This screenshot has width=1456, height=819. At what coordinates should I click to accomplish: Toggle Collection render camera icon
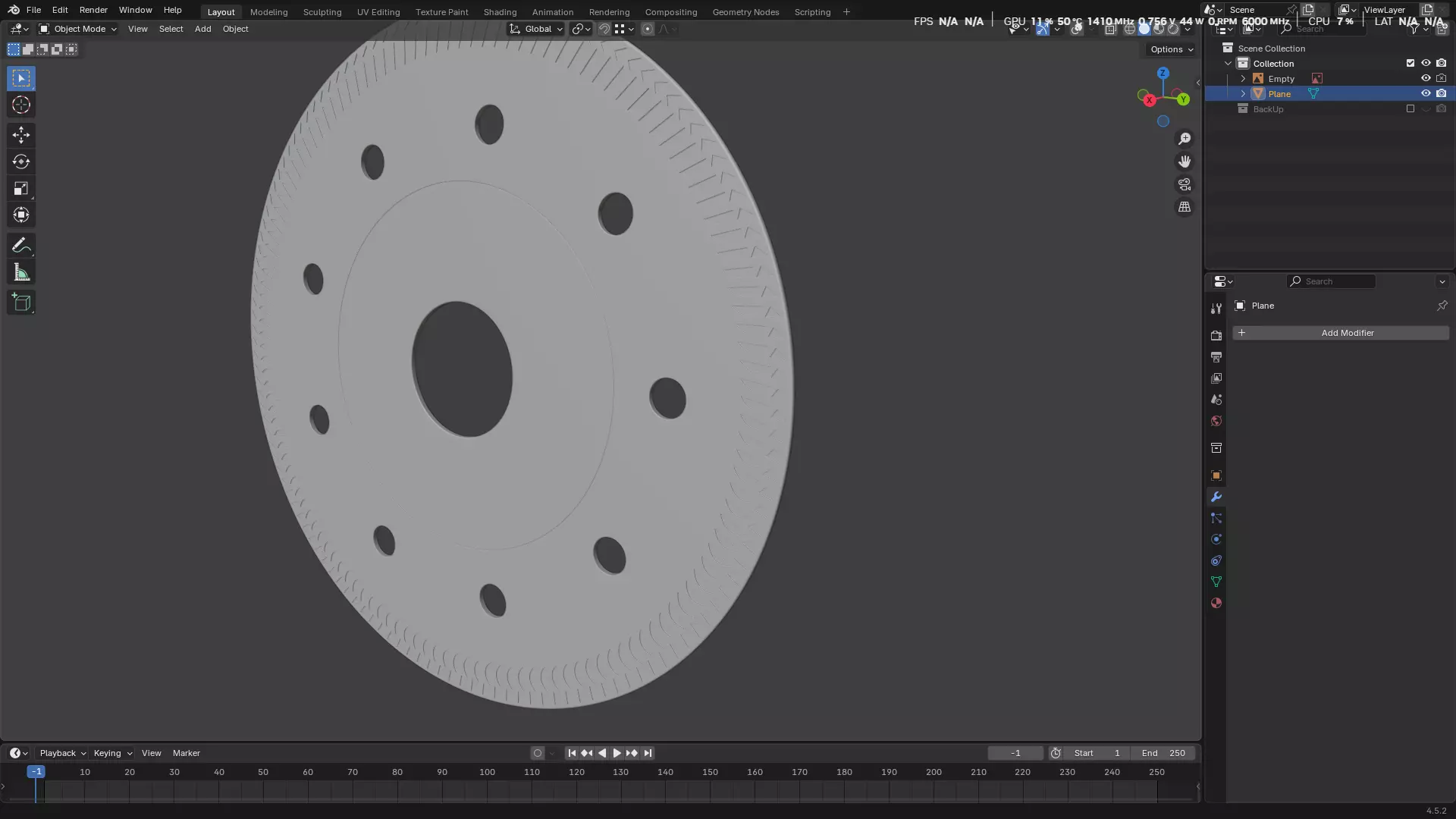point(1441,64)
